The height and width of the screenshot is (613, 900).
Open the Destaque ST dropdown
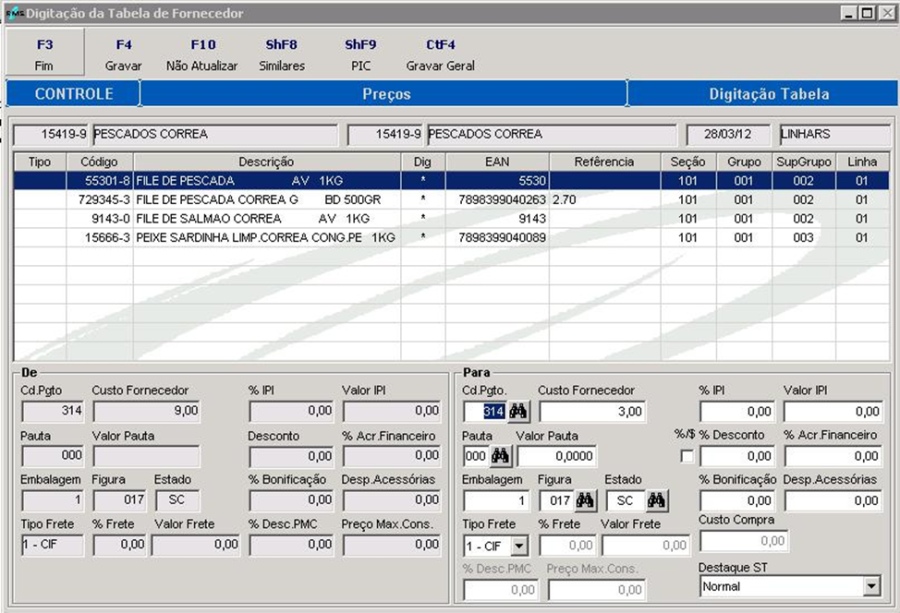(x=871, y=586)
